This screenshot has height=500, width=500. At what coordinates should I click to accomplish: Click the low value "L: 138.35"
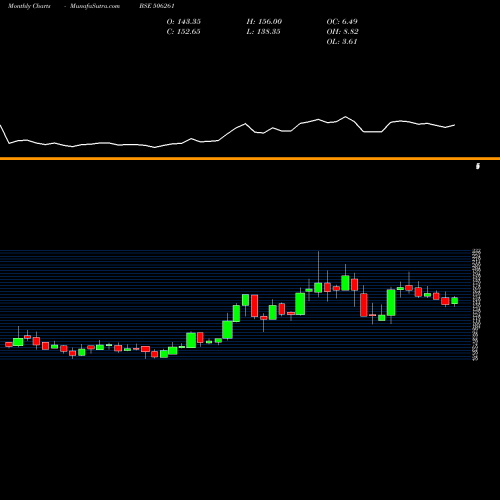coord(263,32)
